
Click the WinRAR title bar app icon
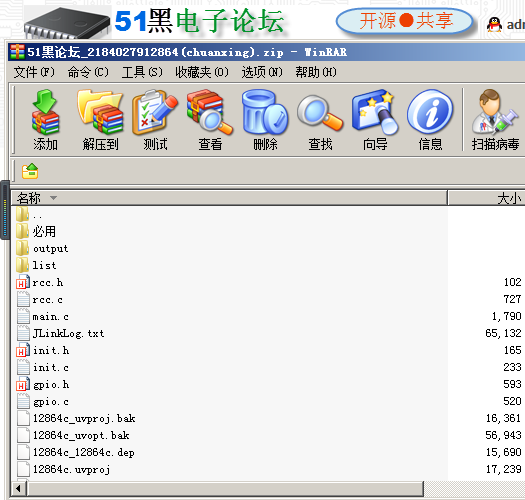point(17,52)
